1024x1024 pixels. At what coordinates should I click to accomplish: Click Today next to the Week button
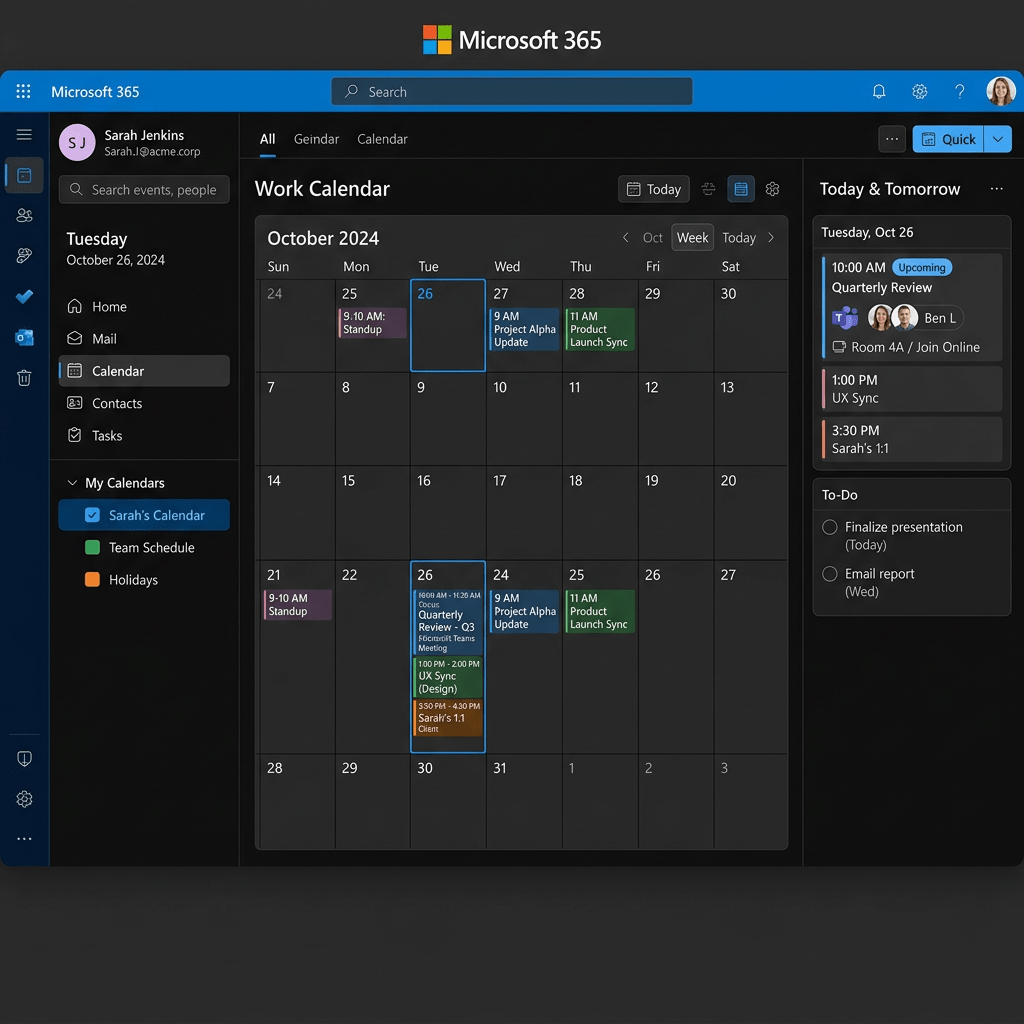pyautogui.click(x=739, y=238)
